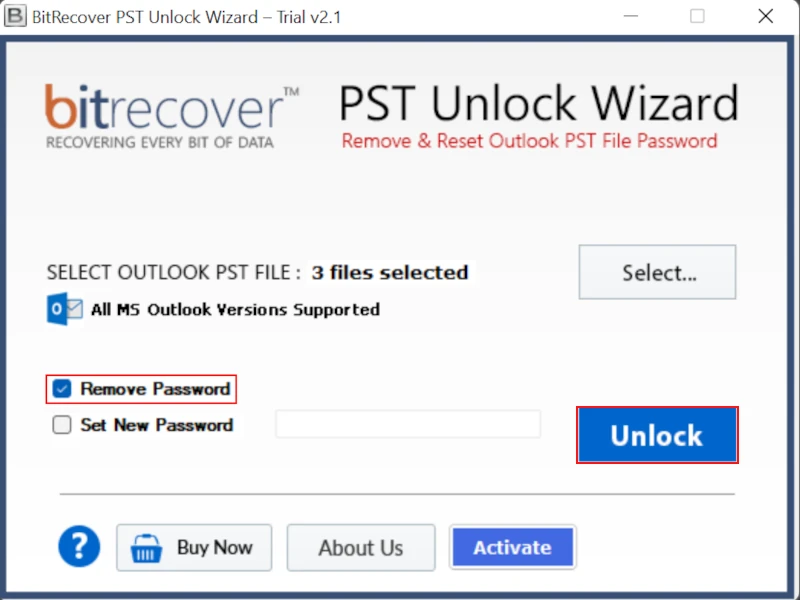Click the Outlook envelope icon
Viewport: 800px width, 600px height.
click(x=65, y=309)
